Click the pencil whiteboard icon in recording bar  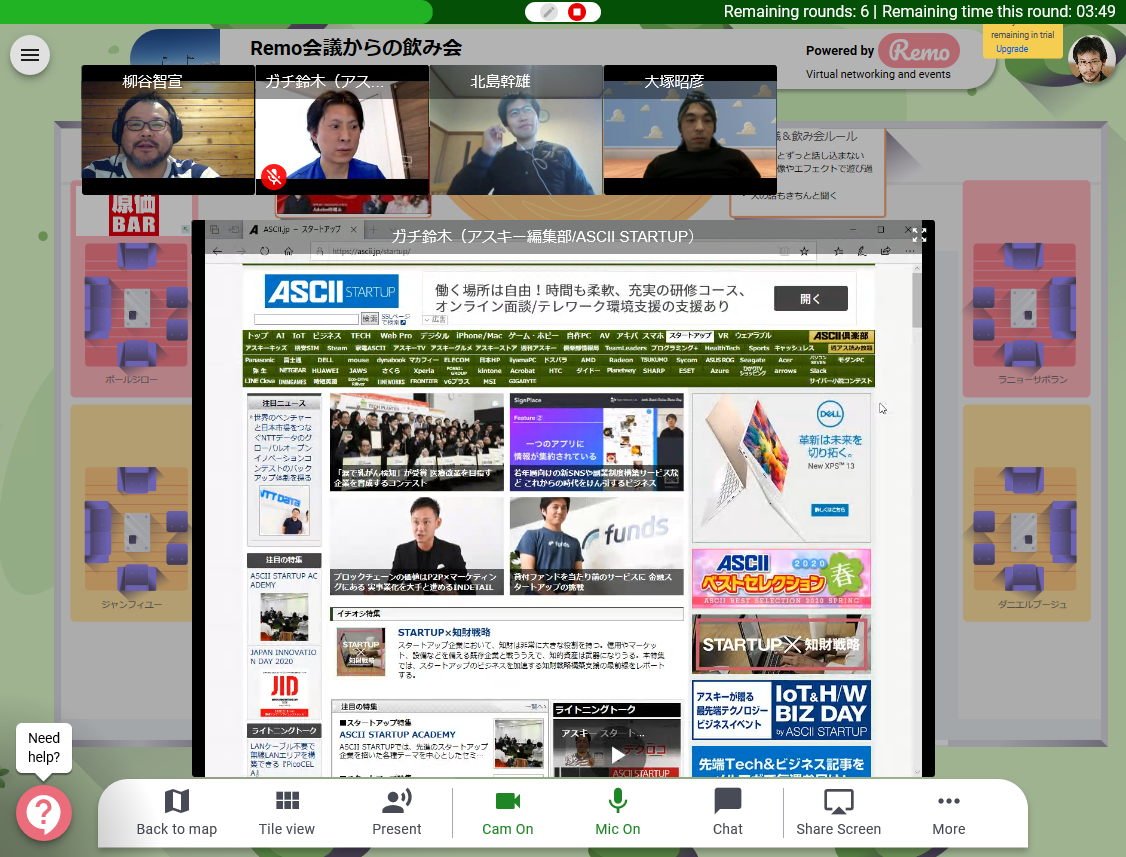549,11
